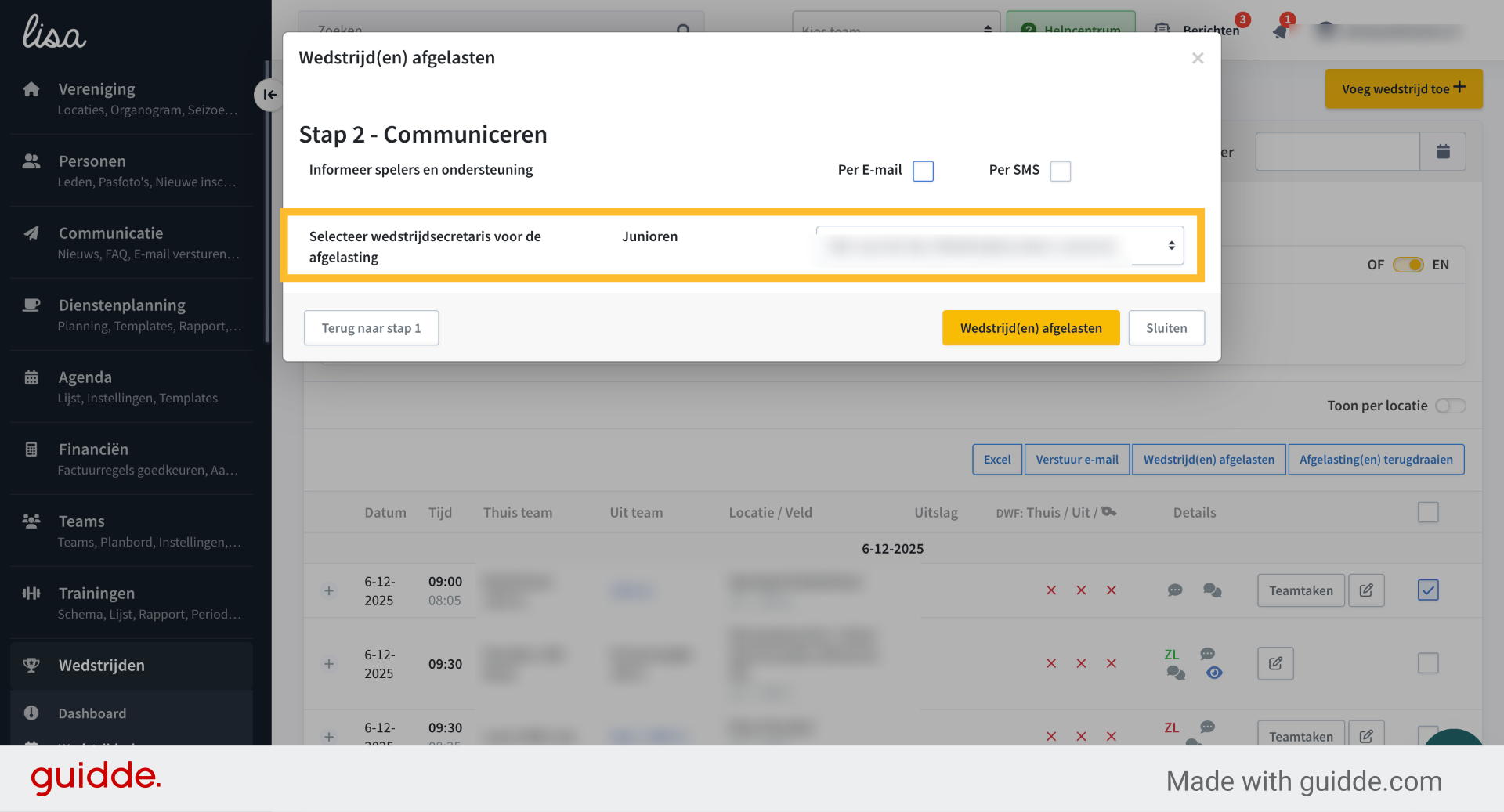Enable the Per SMS checkbox
Viewport: 1504px width, 812px height.
(1061, 171)
